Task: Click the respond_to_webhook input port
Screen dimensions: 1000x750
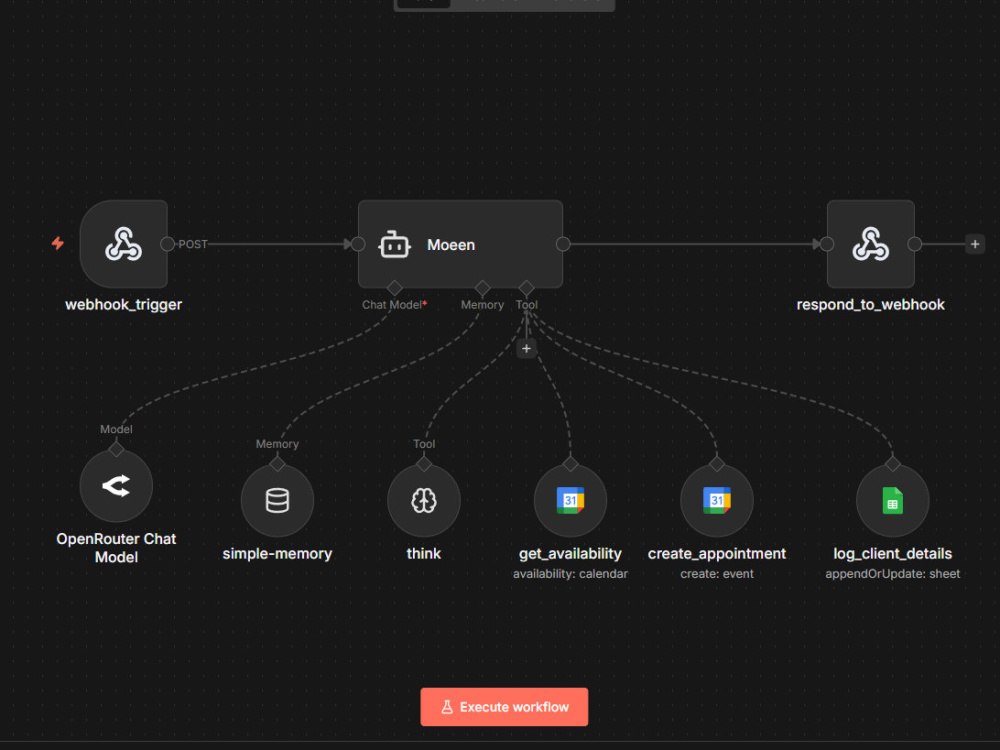Action: coord(827,244)
